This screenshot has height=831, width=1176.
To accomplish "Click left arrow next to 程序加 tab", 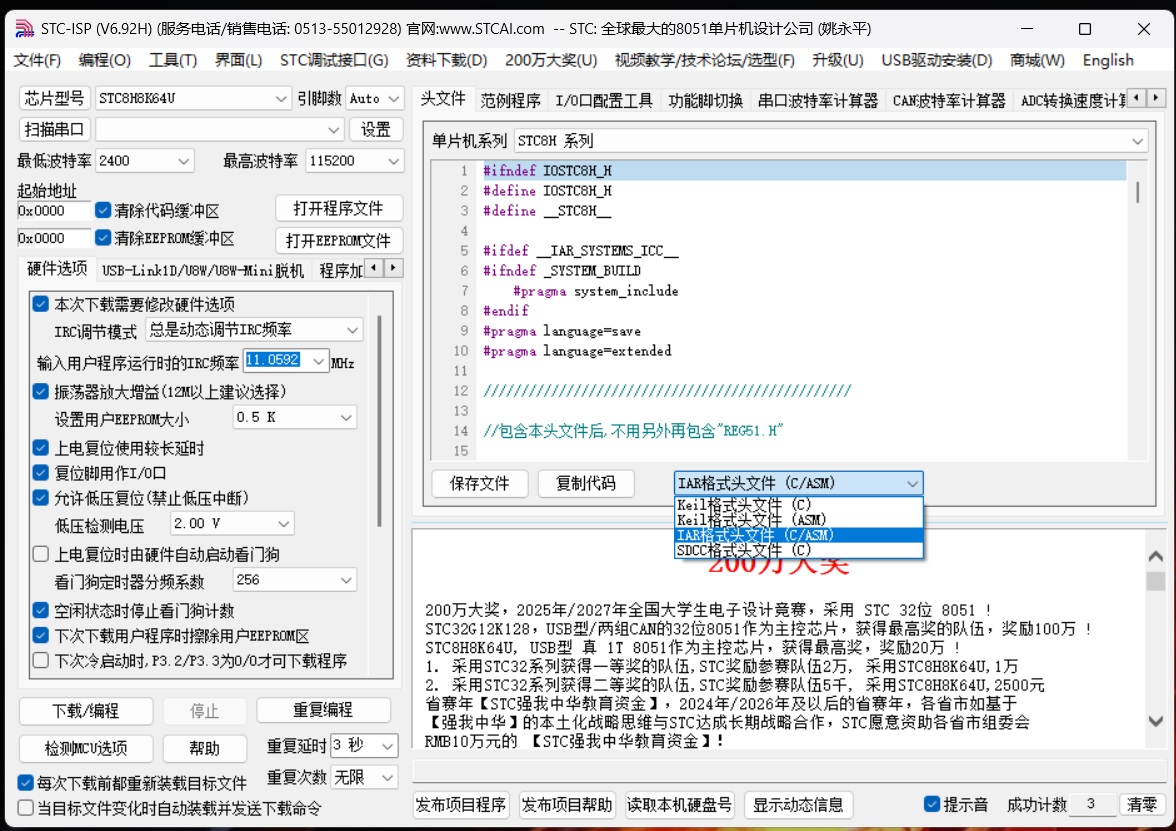I will 374,268.
